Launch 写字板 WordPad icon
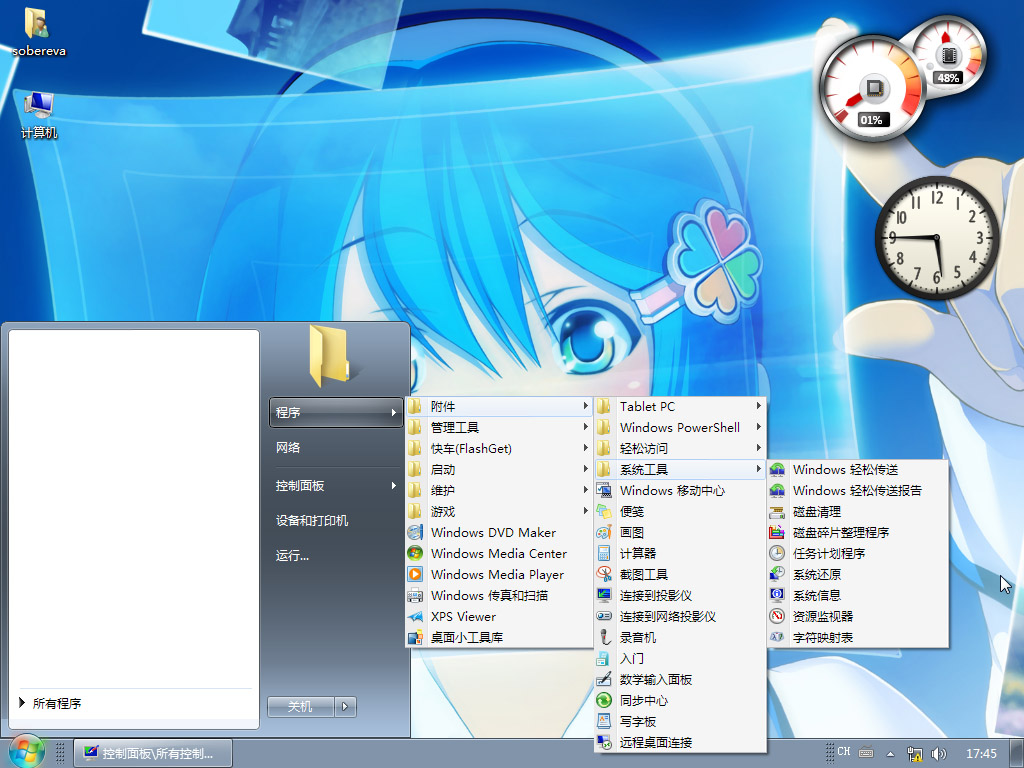1024x768 pixels. click(604, 721)
